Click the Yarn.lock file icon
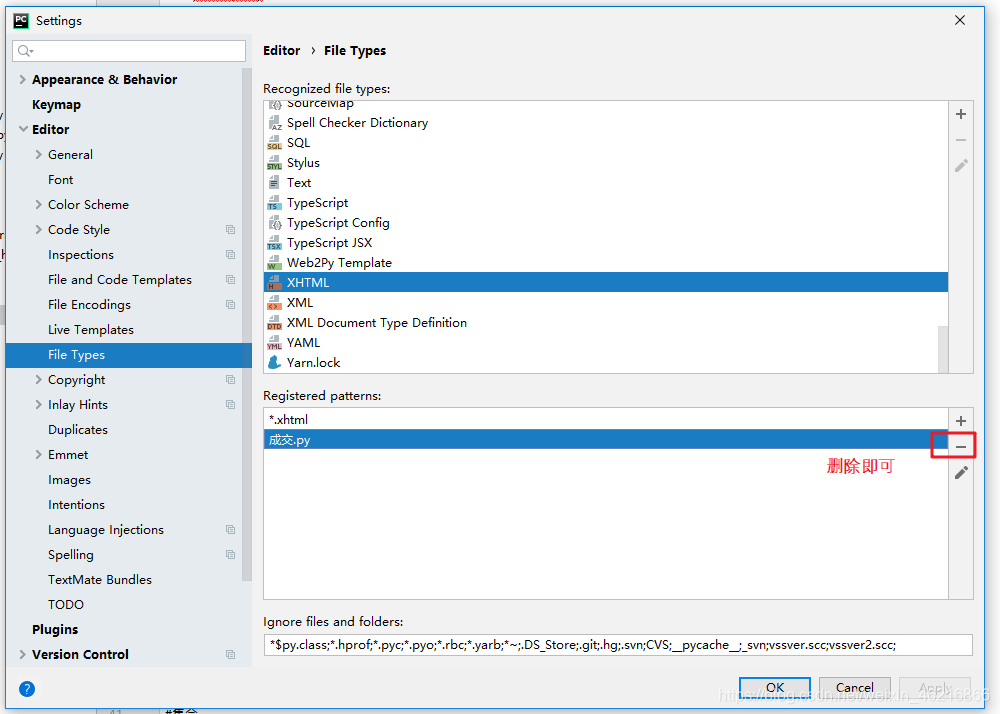The height and width of the screenshot is (714, 1000). pyautogui.click(x=274, y=363)
